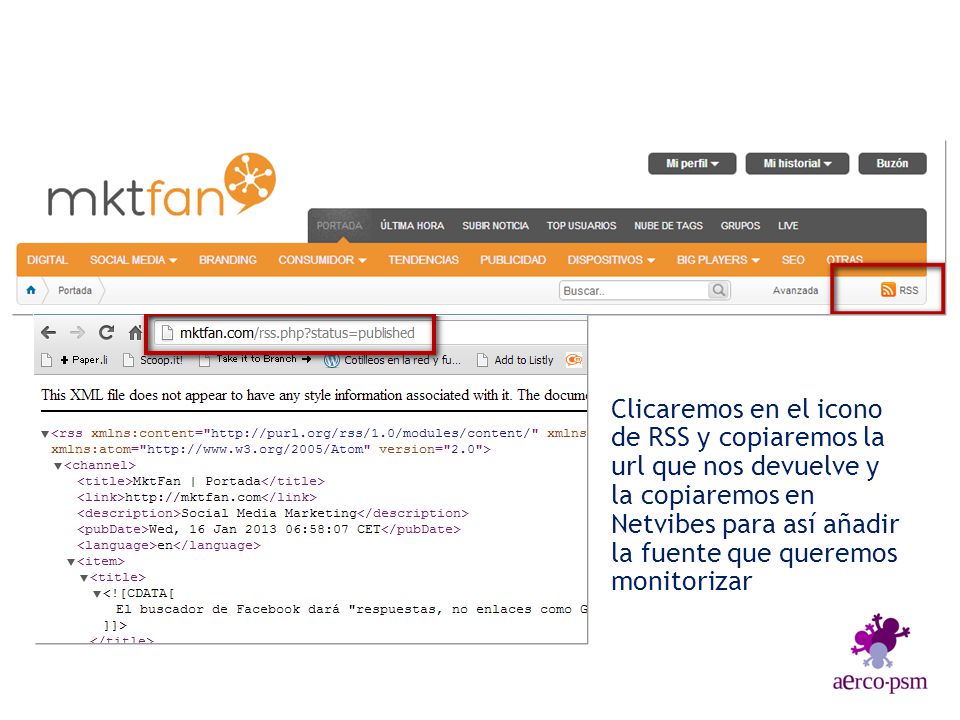
Task: Click the browser forward arrow
Action: (x=77, y=332)
